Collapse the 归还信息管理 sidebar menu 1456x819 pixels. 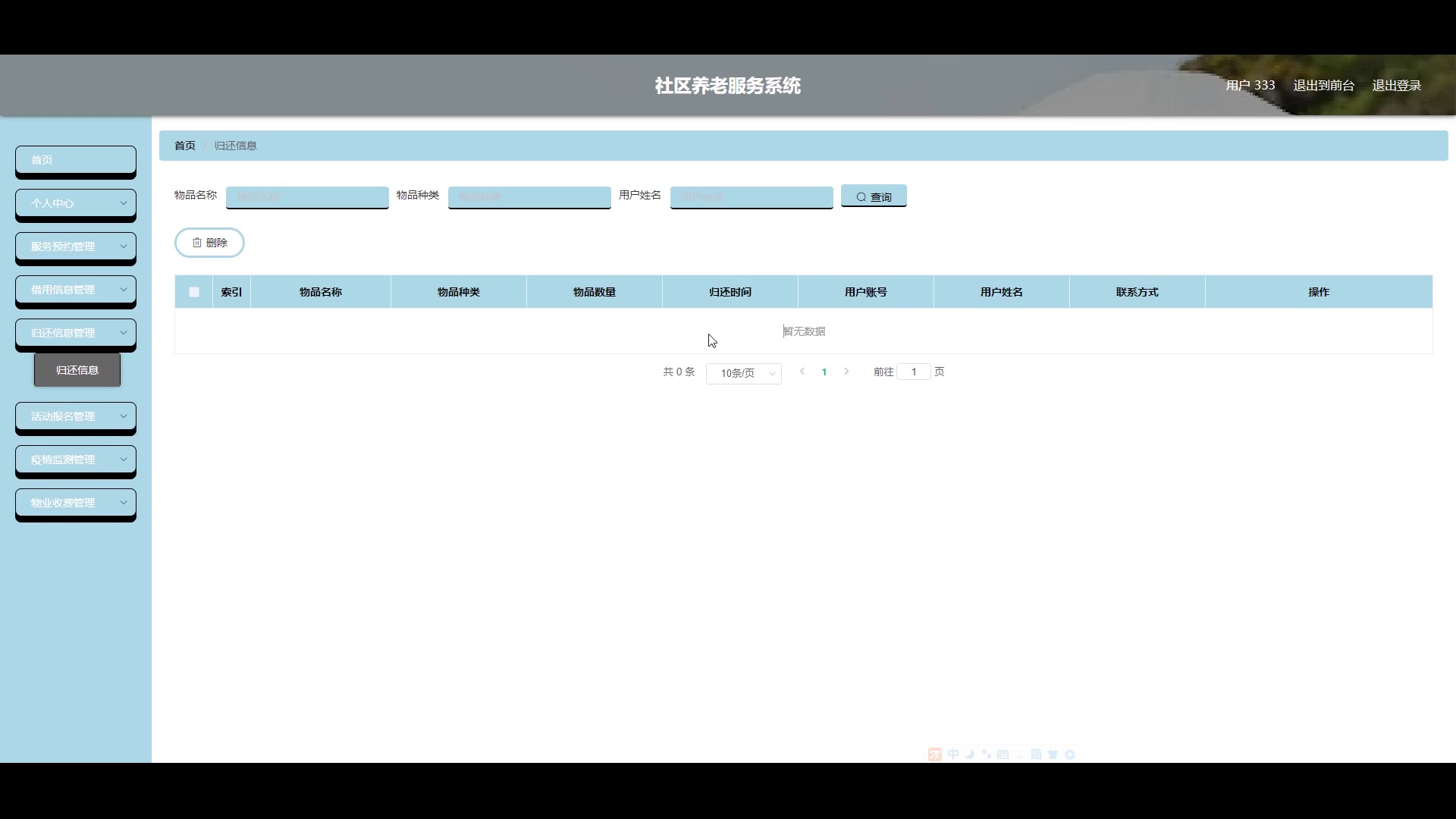76,333
